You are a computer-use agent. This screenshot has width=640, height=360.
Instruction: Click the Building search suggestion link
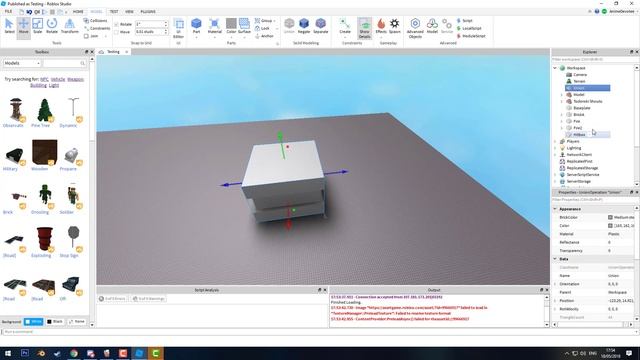click(x=38, y=85)
